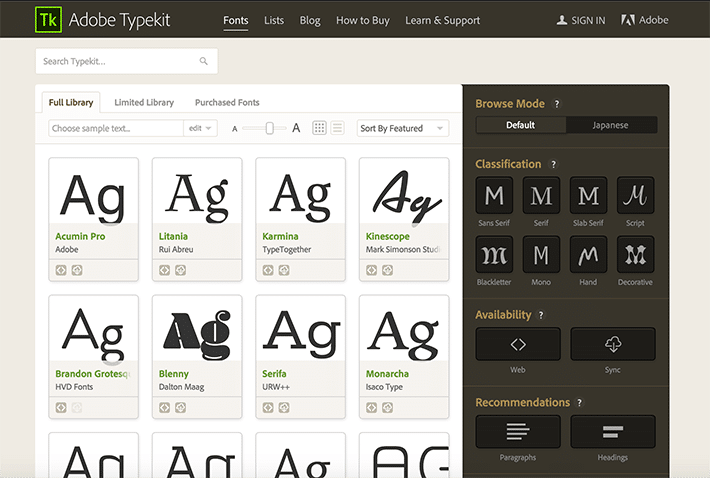Switch to list view icon

pos(337,128)
